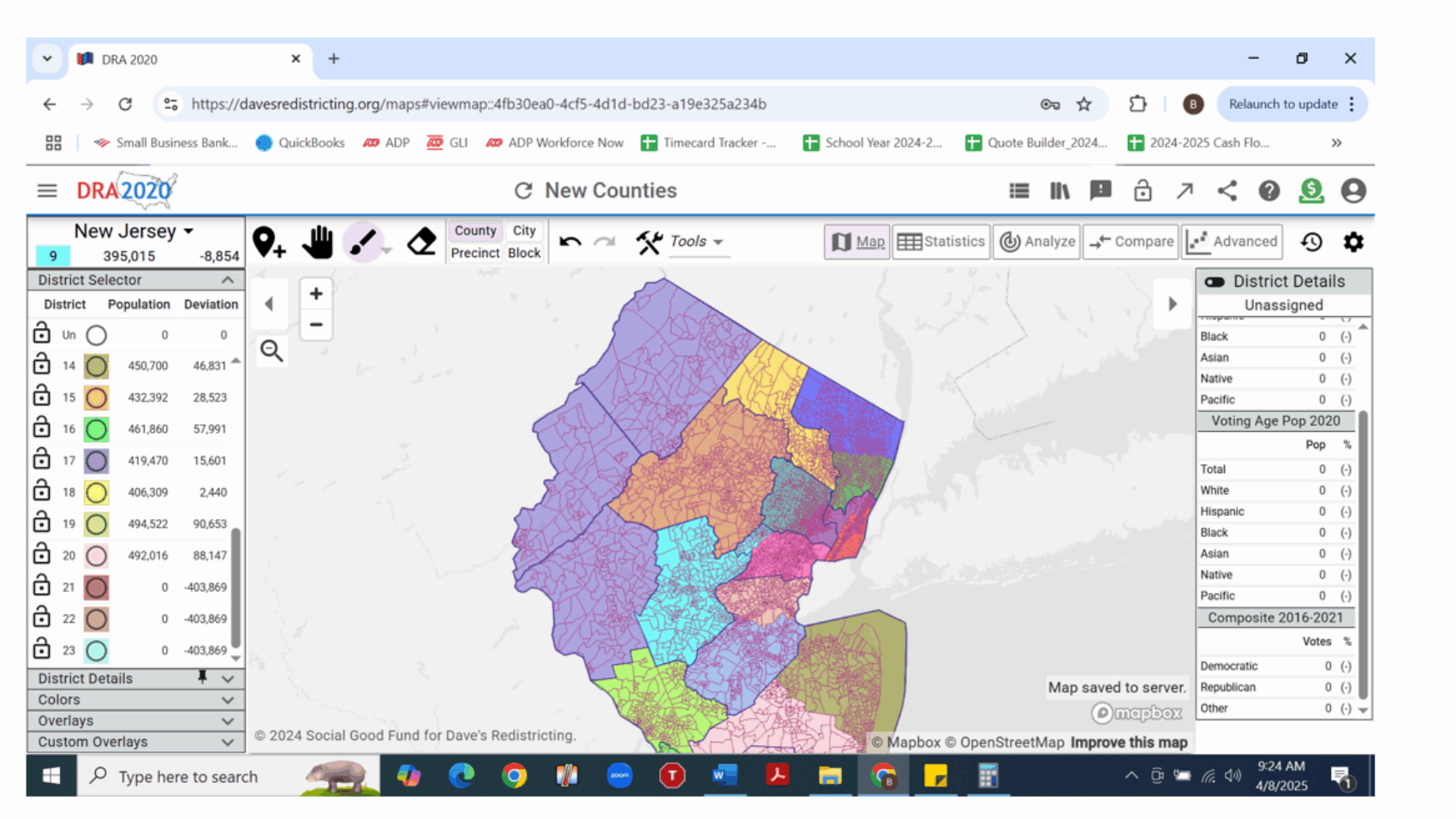This screenshot has width=1456, height=819.
Task: Select district 20 pink color swatch
Action: (96, 556)
